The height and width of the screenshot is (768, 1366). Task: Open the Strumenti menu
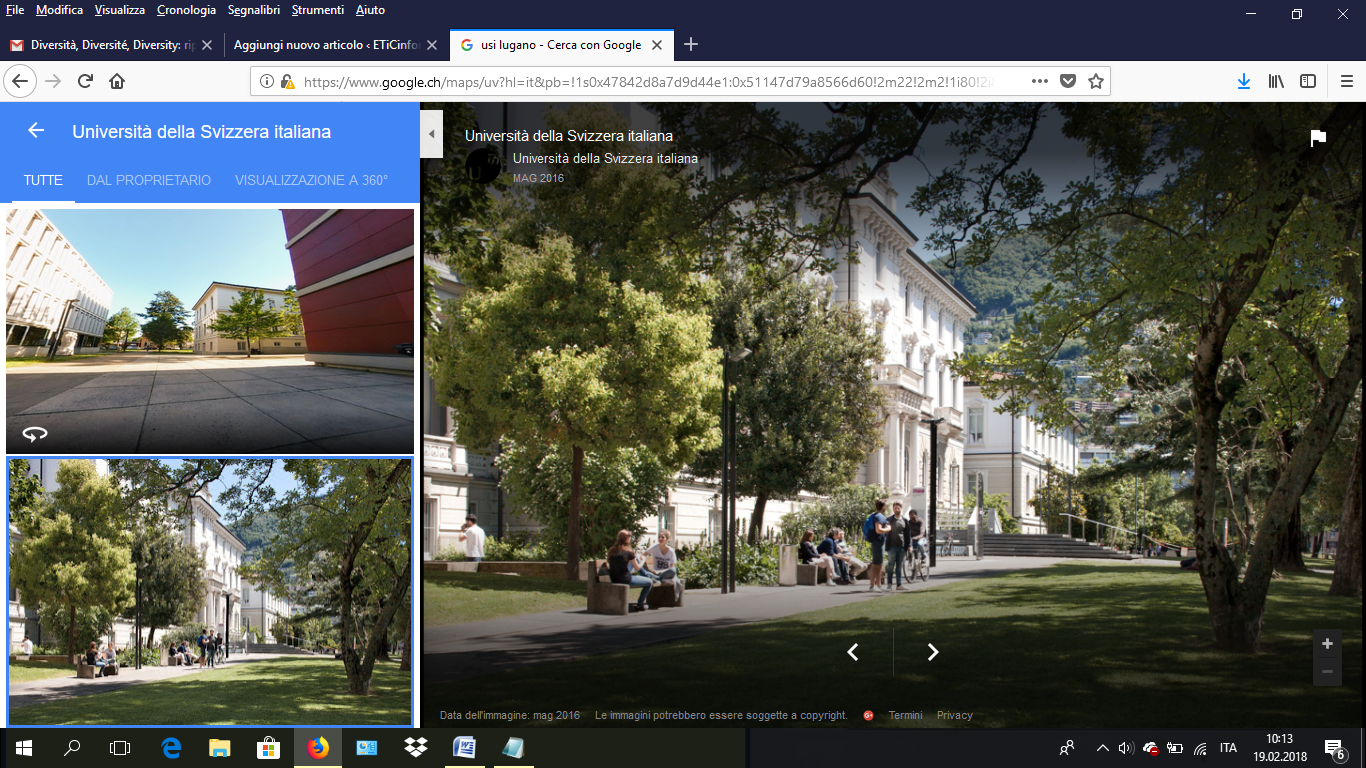[x=318, y=10]
